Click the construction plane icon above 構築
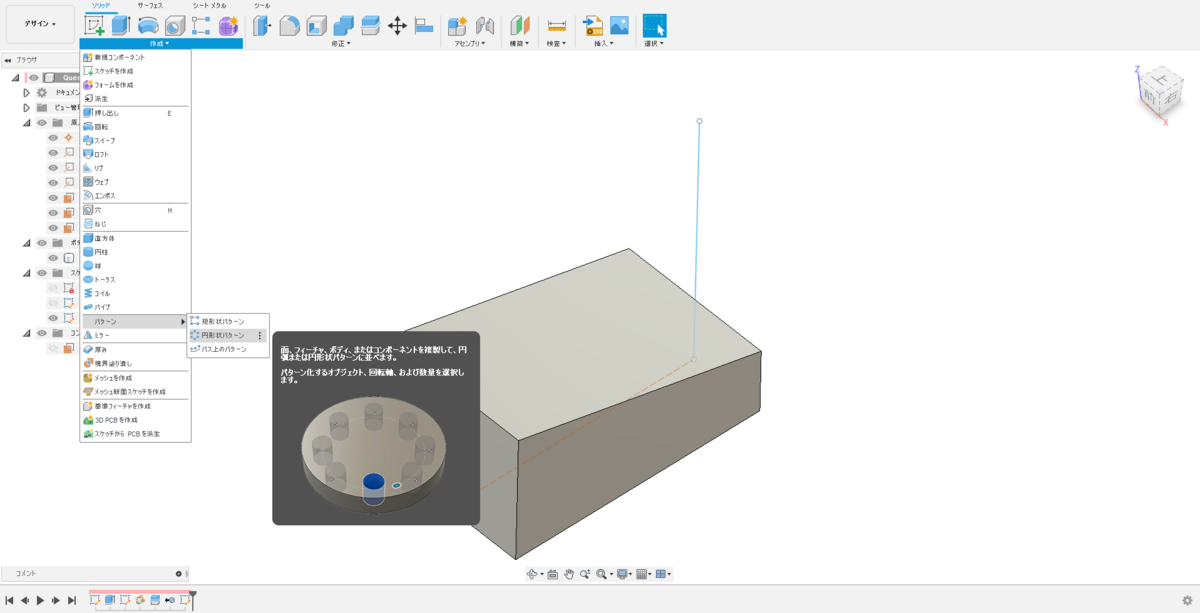The height and width of the screenshot is (613, 1200). pos(520,26)
